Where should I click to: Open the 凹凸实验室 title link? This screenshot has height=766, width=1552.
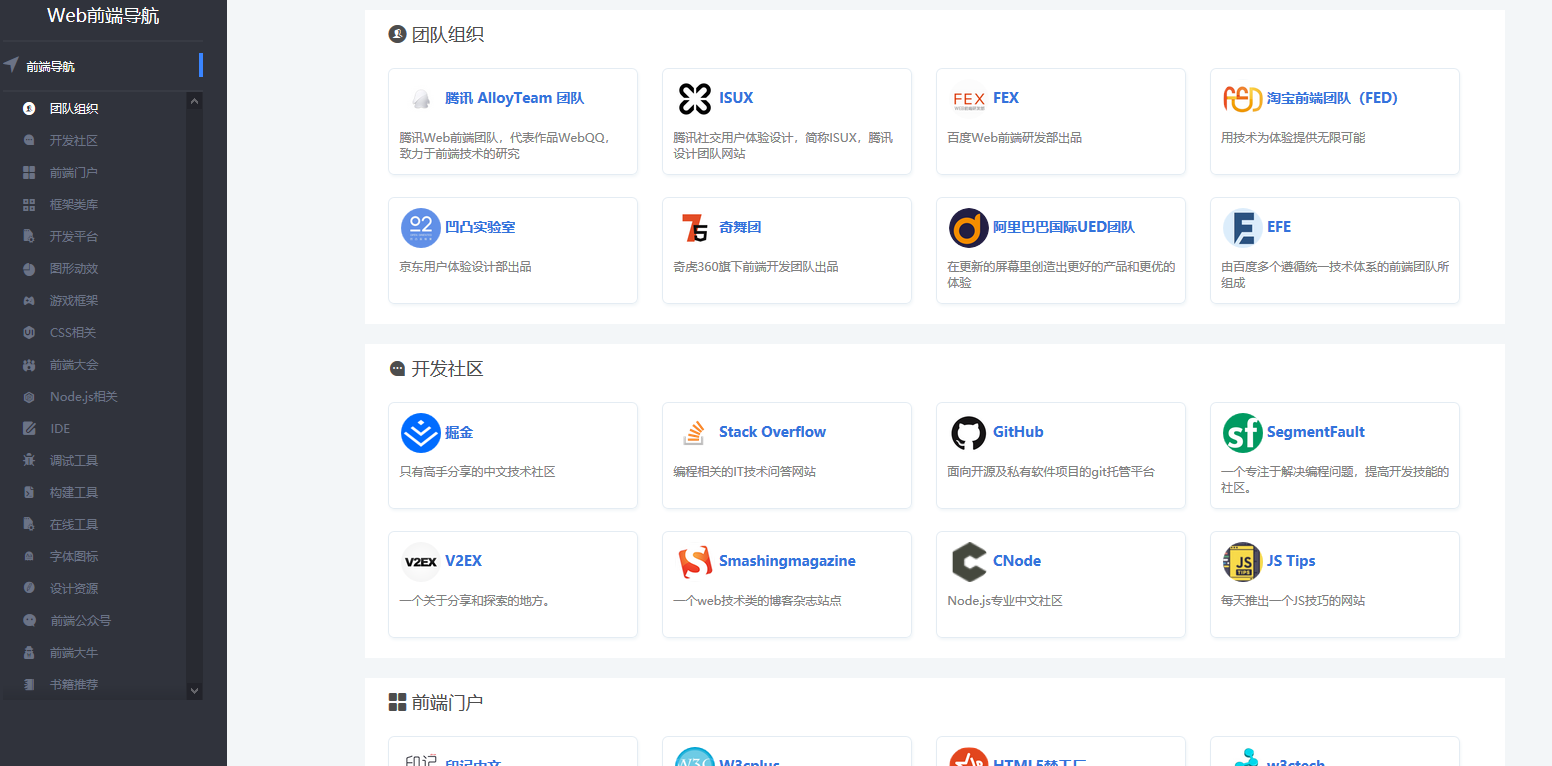click(480, 227)
